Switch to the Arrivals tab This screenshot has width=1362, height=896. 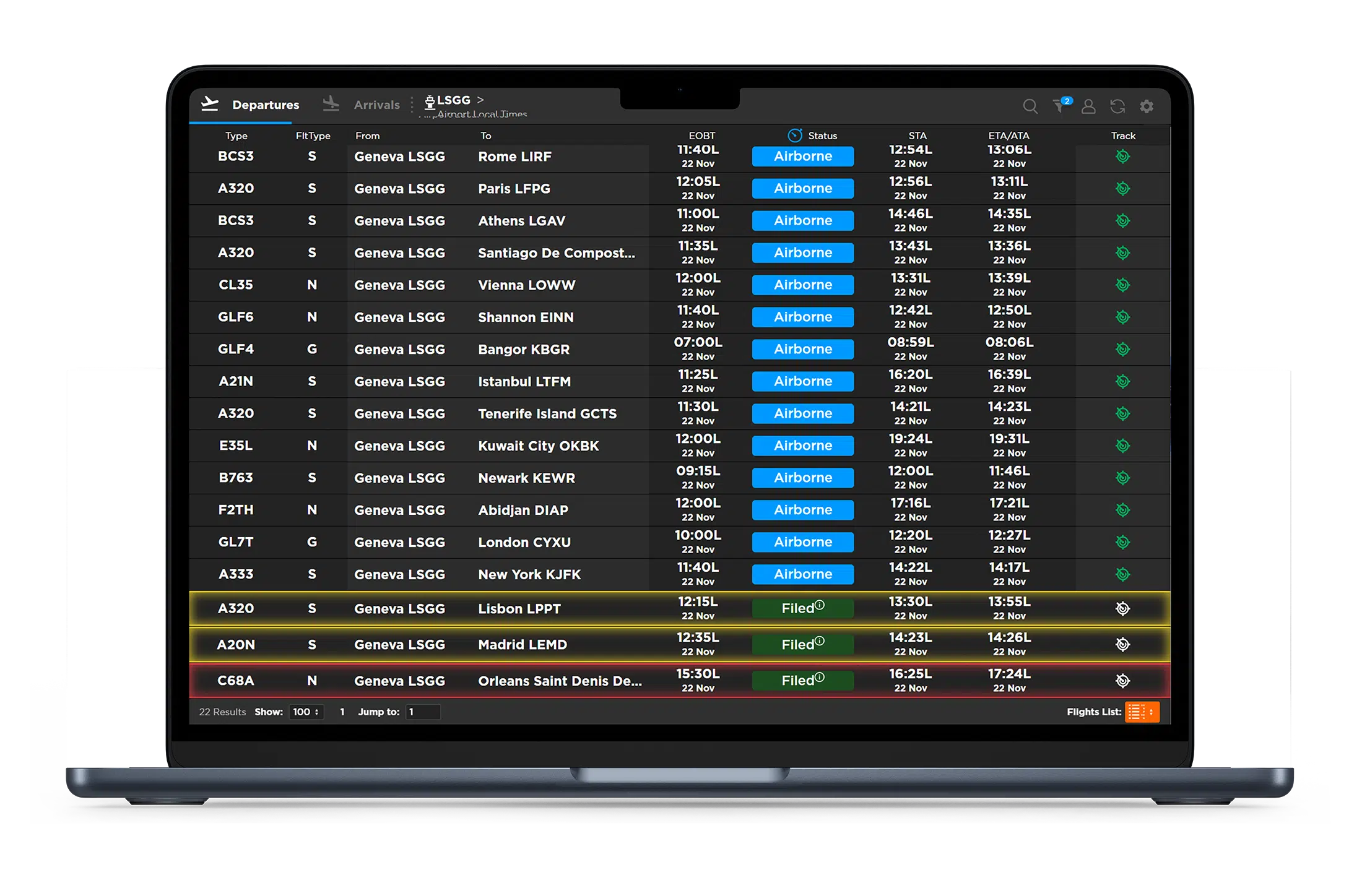tap(375, 105)
